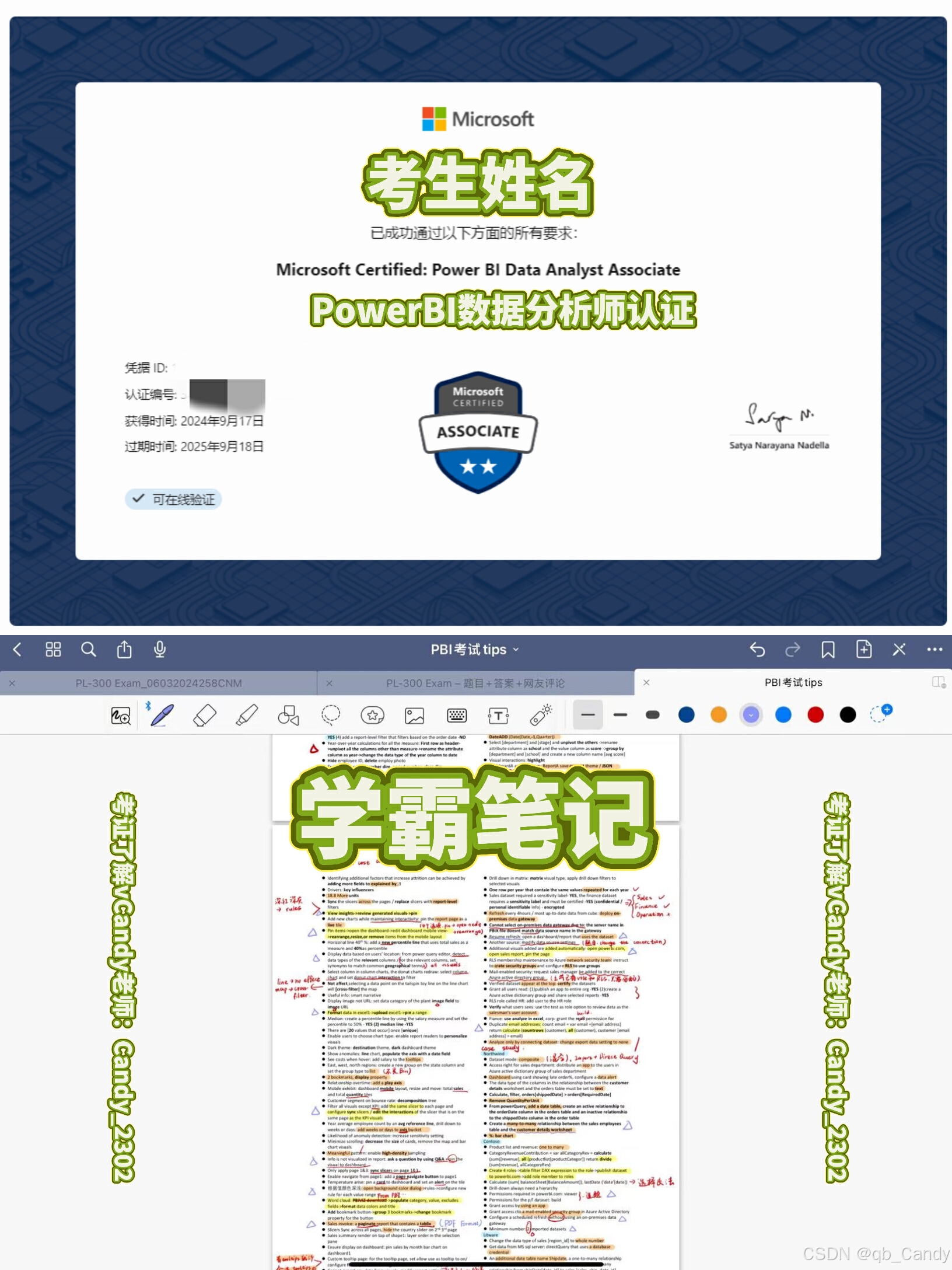Open the split view icon
This screenshot has height=1270, width=952.
point(938,682)
